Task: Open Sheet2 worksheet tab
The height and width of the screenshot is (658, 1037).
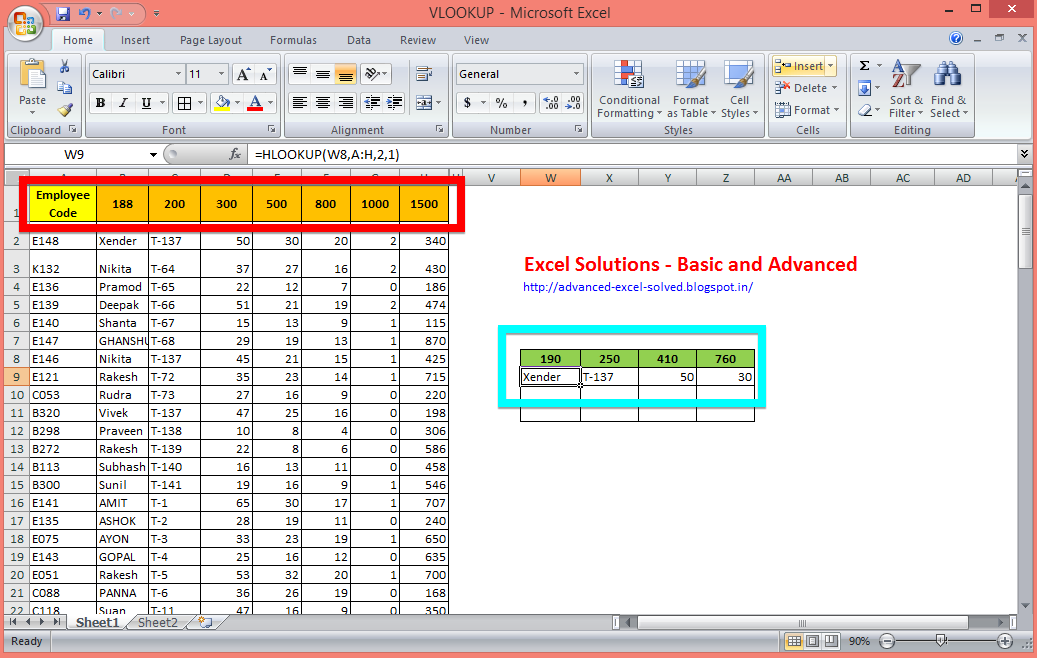Action: [157, 622]
